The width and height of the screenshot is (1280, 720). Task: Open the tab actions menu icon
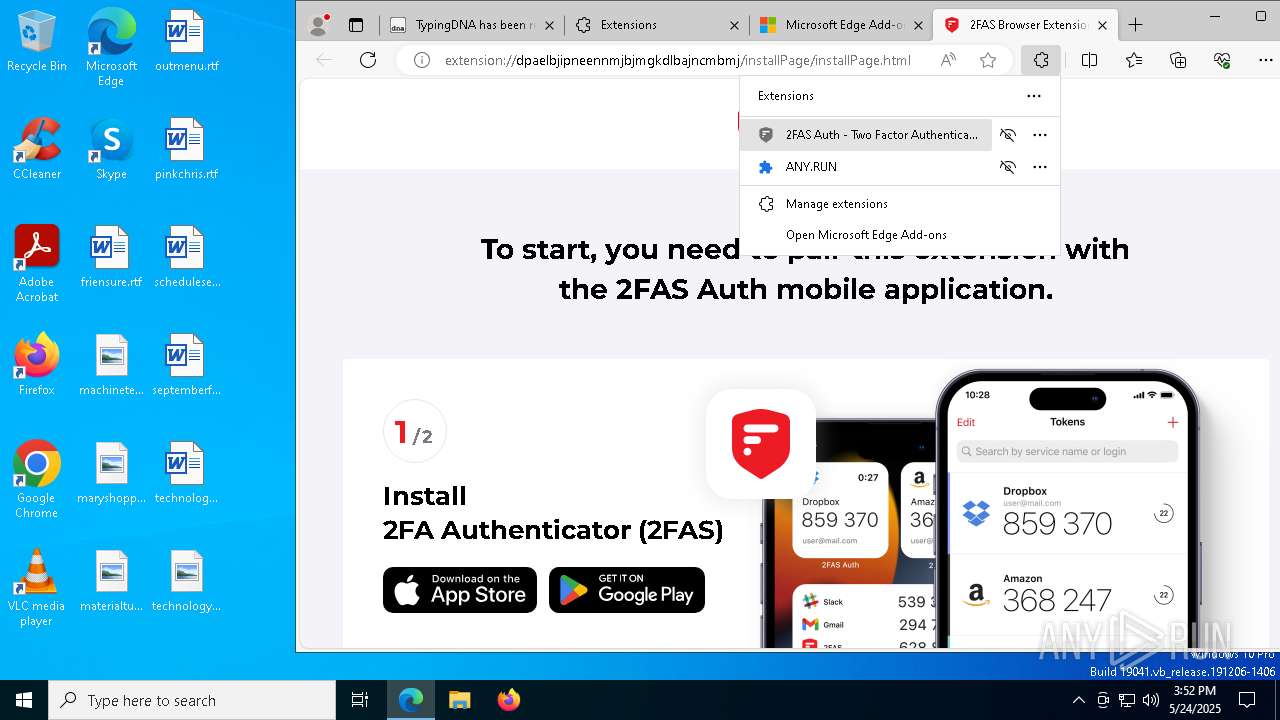[356, 25]
